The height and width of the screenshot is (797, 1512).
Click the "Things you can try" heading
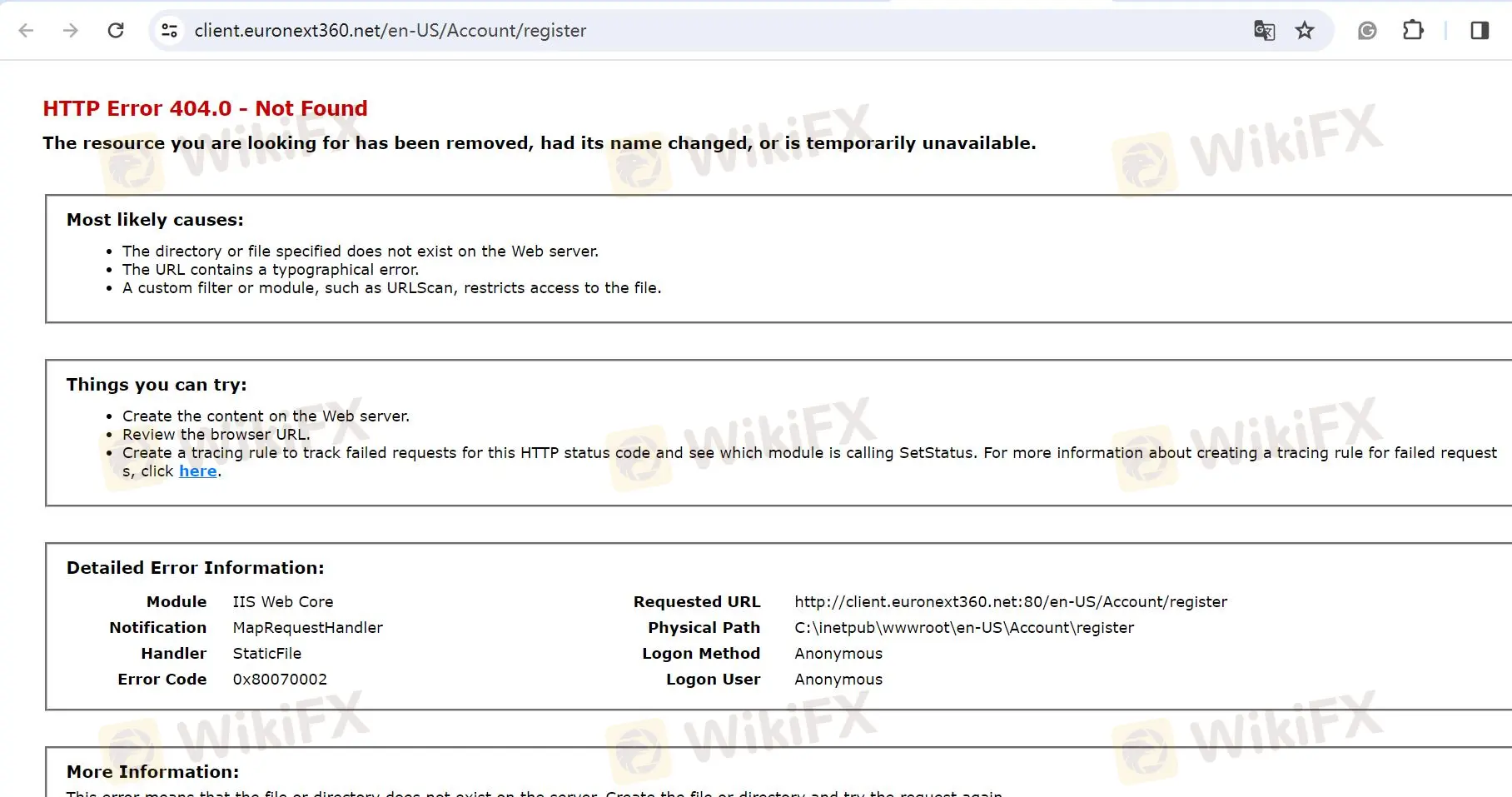coord(157,385)
